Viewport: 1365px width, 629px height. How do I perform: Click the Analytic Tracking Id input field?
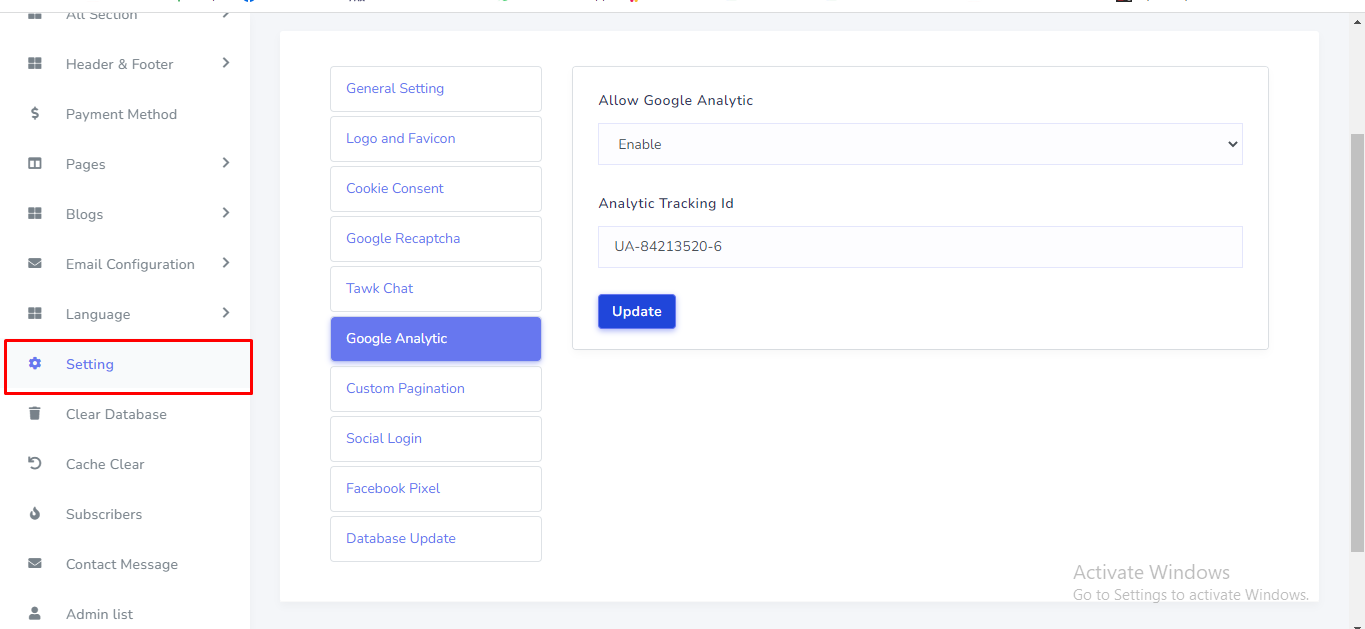[919, 247]
